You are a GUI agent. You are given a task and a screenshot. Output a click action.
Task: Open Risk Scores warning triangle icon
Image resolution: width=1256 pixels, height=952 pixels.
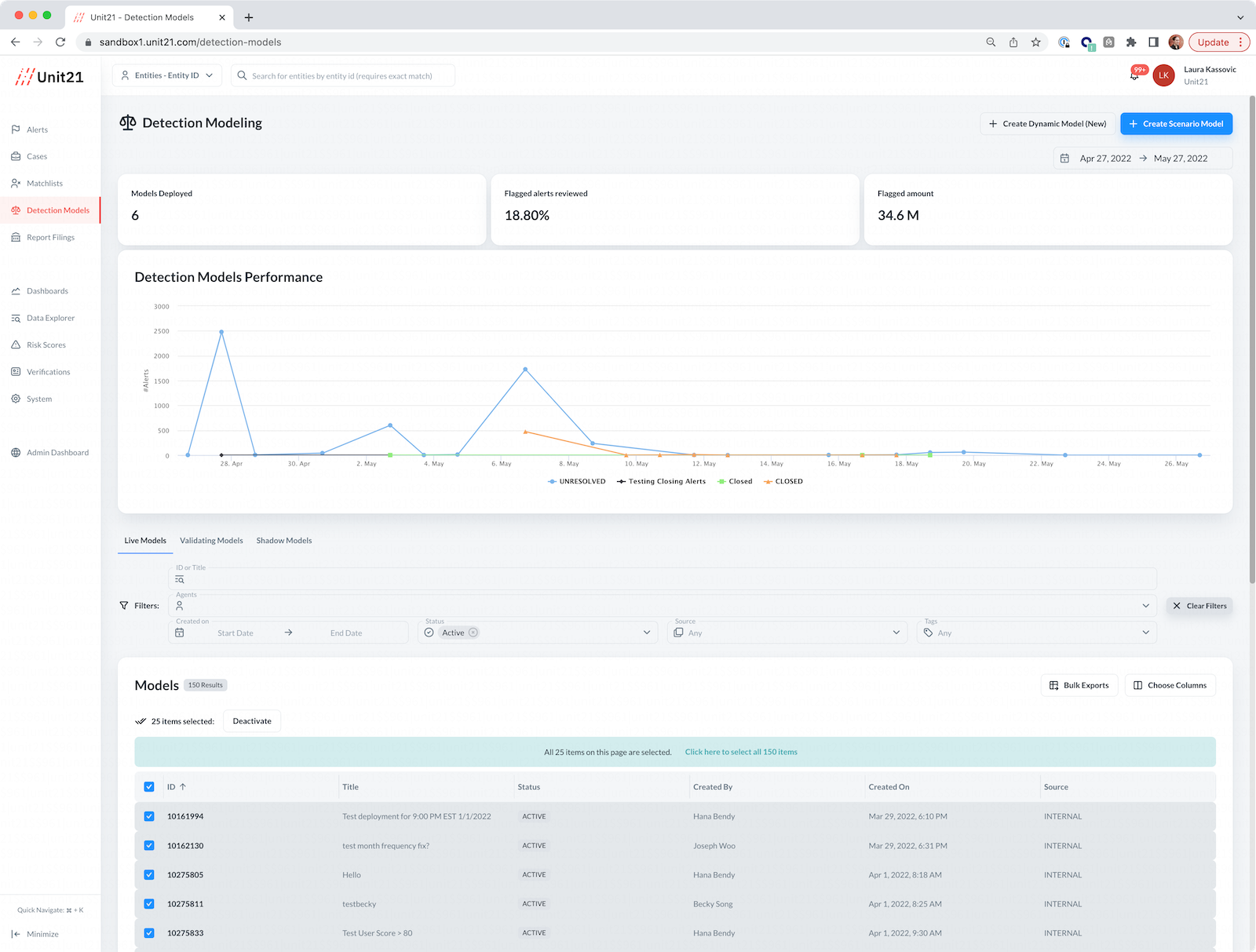click(16, 345)
